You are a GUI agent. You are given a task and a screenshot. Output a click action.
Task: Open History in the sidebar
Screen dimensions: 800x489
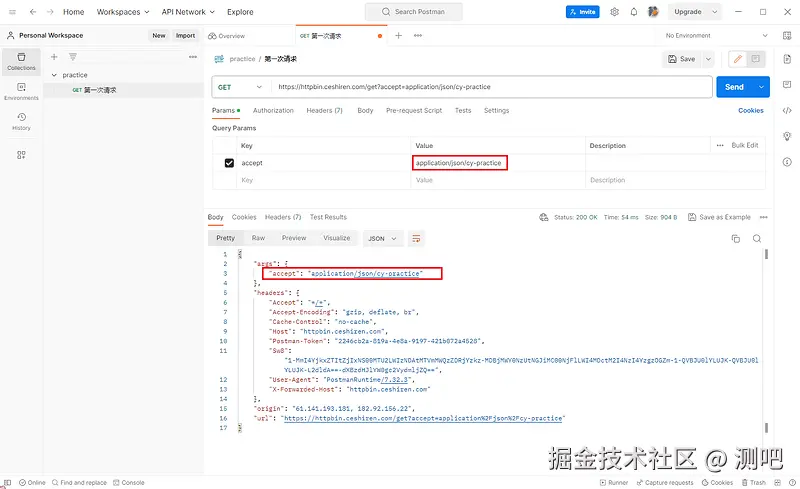21,121
